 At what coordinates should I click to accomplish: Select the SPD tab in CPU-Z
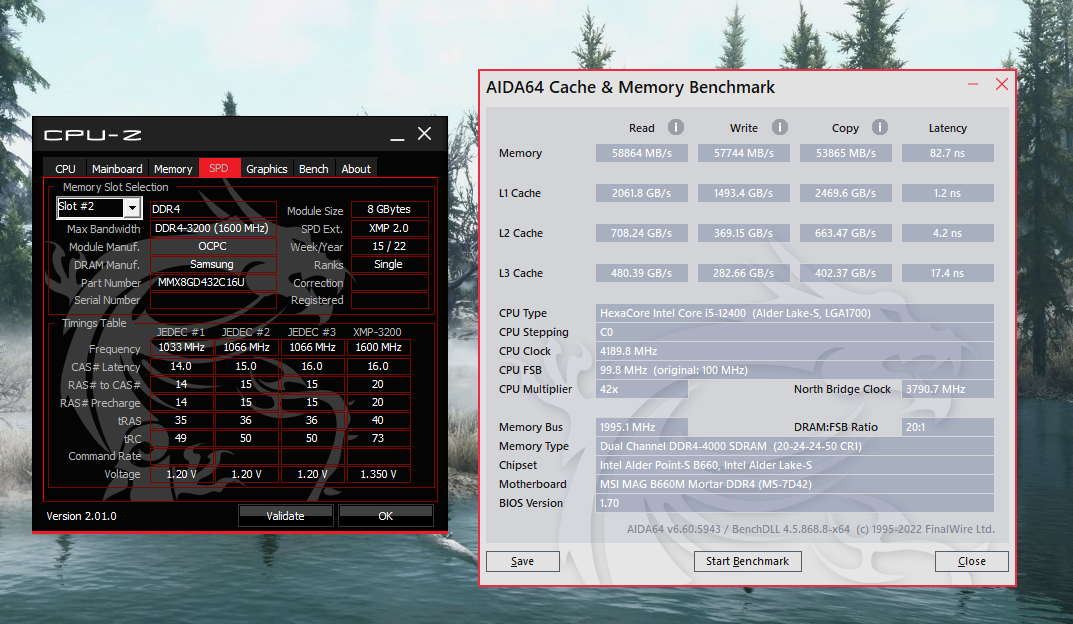point(219,168)
